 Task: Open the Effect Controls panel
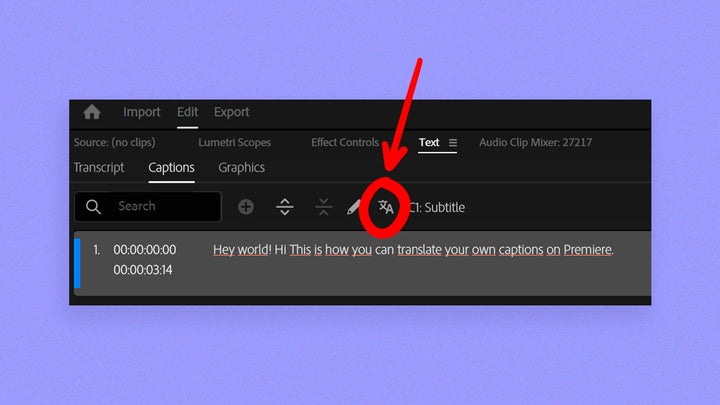tap(345, 142)
